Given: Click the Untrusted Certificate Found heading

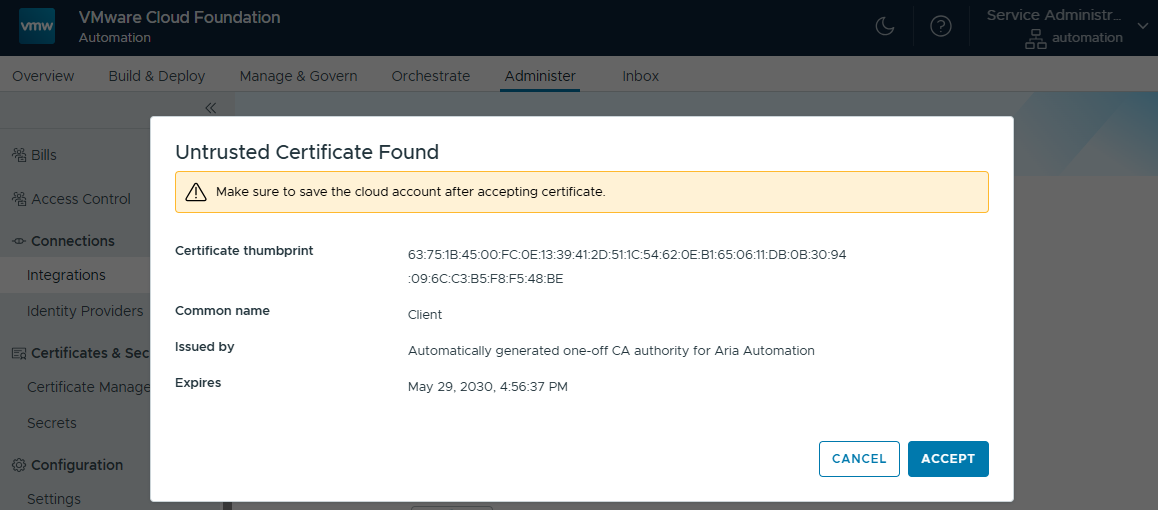Looking at the screenshot, I should click(307, 153).
